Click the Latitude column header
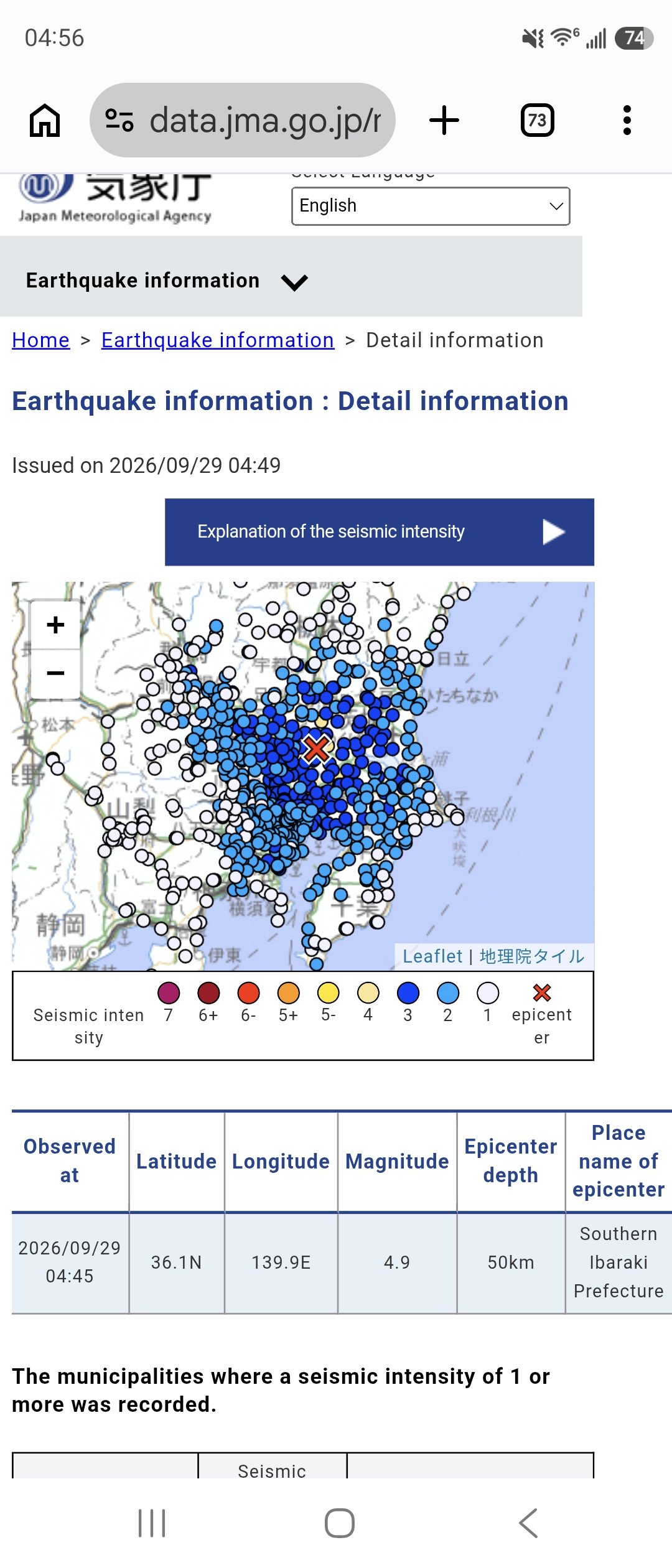The width and height of the screenshot is (672, 1568). coord(177,1161)
